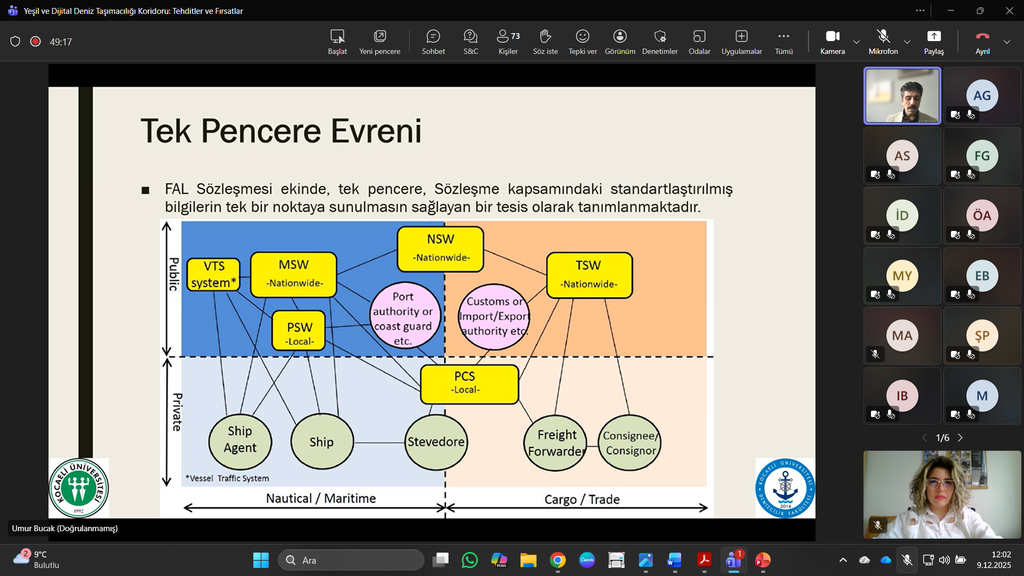Viewport: 1024px width, 576px height.
Task: Click Yeni pencere to pop out
Action: pos(379,42)
